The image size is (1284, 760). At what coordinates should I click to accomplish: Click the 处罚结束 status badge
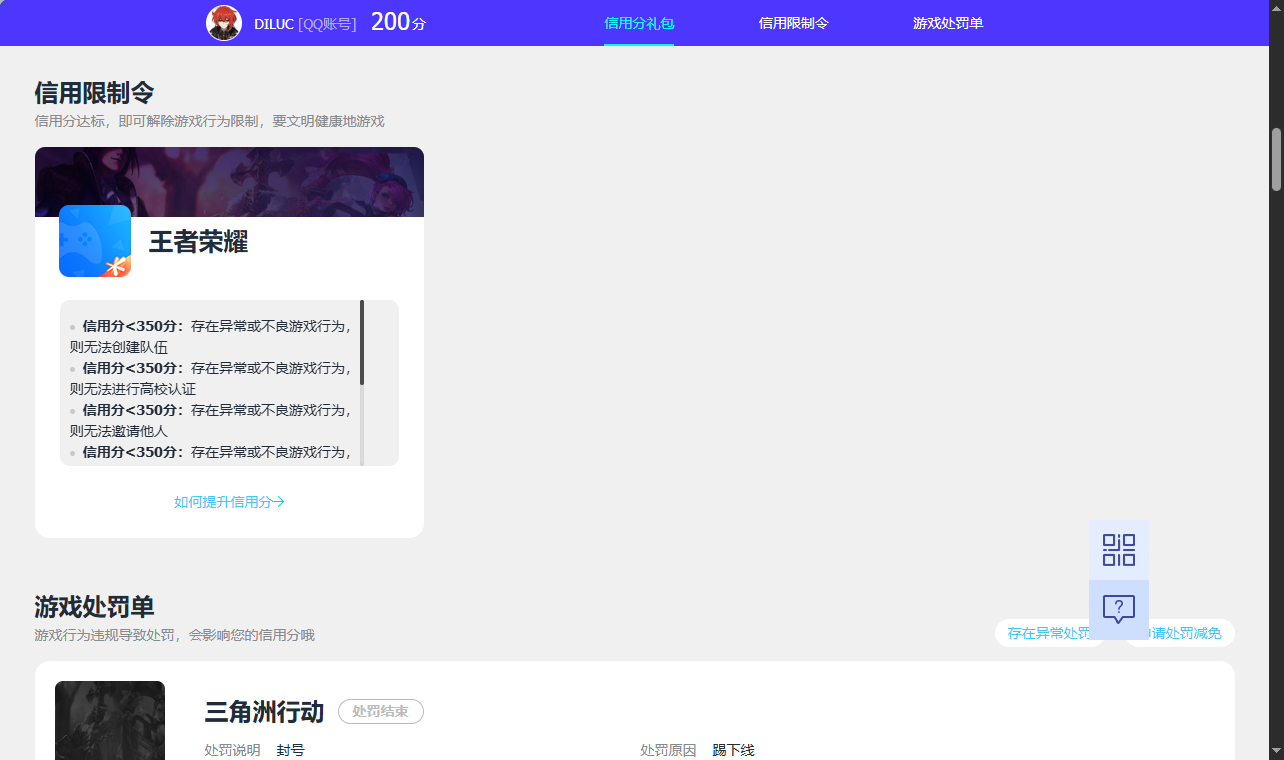(381, 712)
